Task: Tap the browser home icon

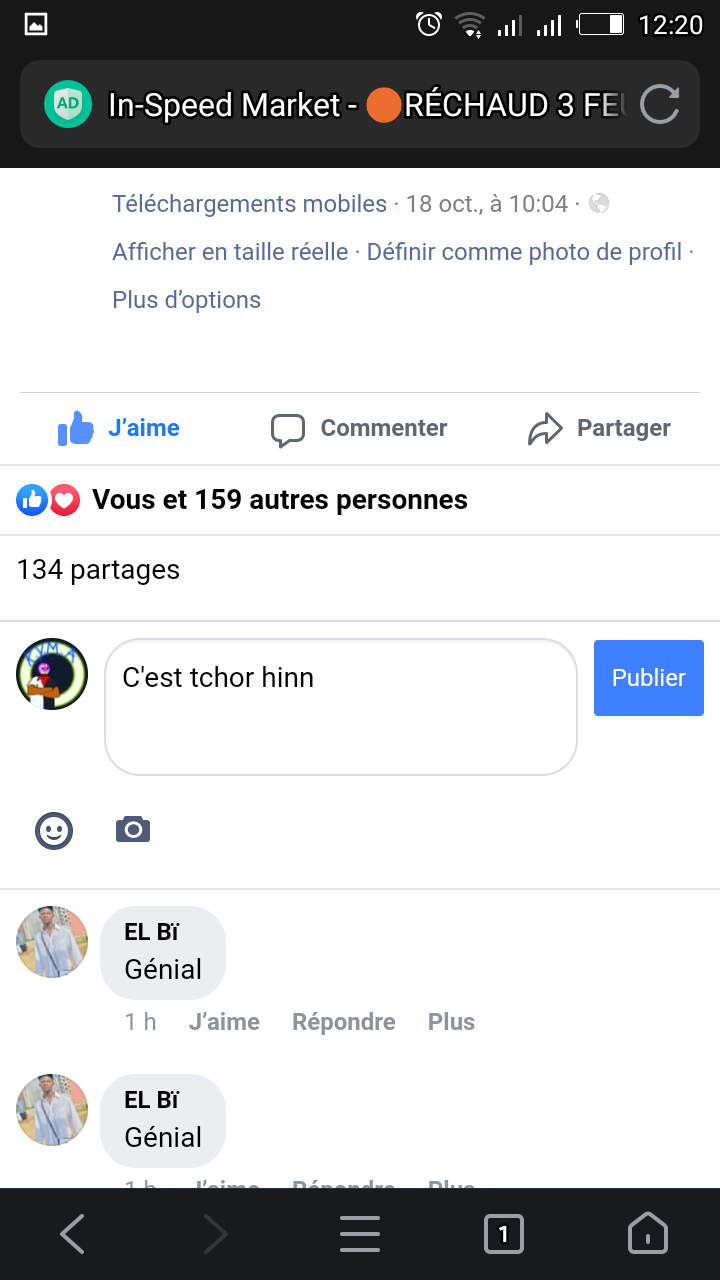Action: click(x=647, y=1235)
